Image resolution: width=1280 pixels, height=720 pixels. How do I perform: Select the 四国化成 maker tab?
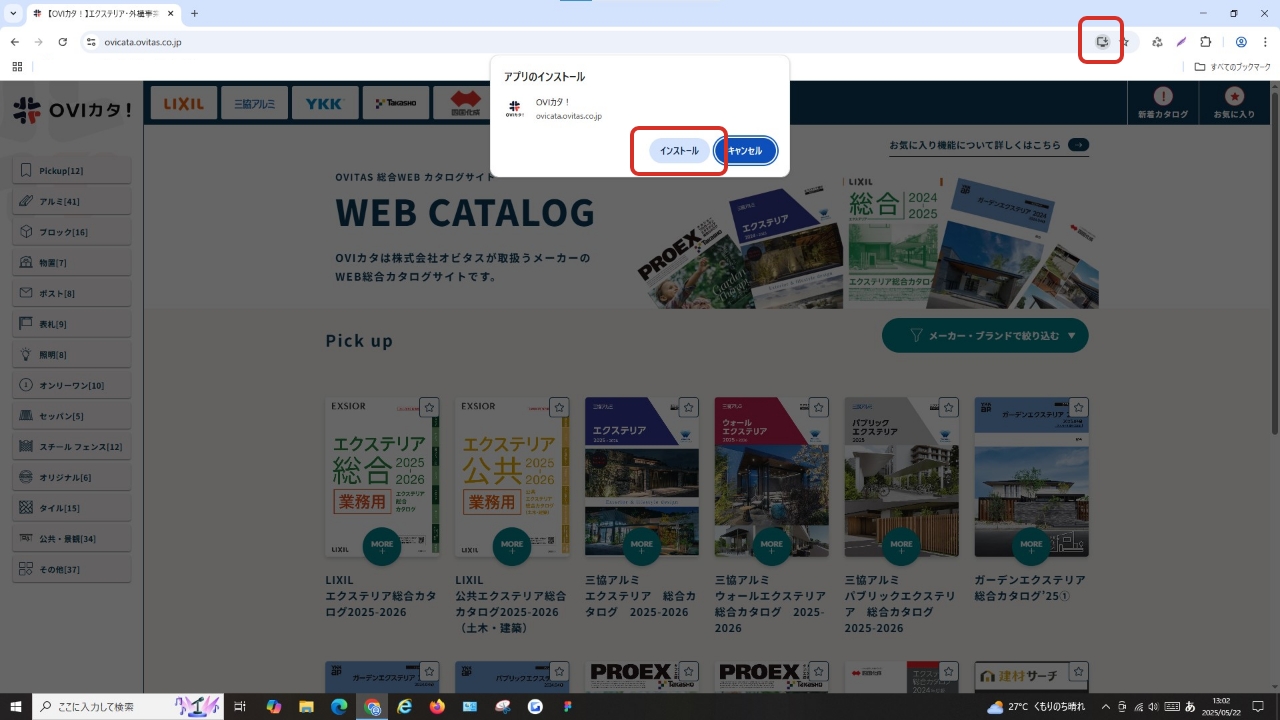tap(464, 103)
